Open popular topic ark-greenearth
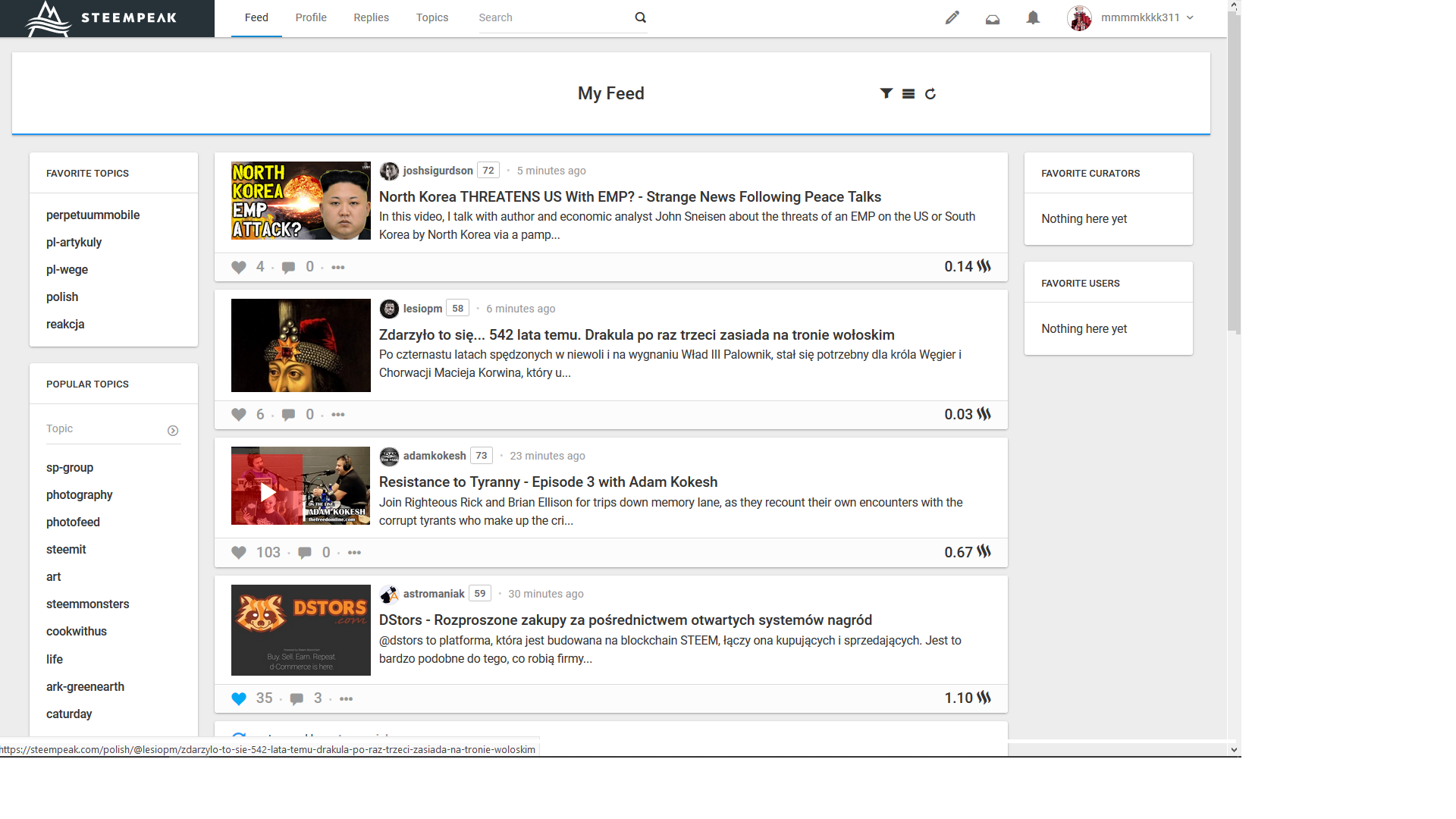The image size is (1456, 819). (x=85, y=686)
